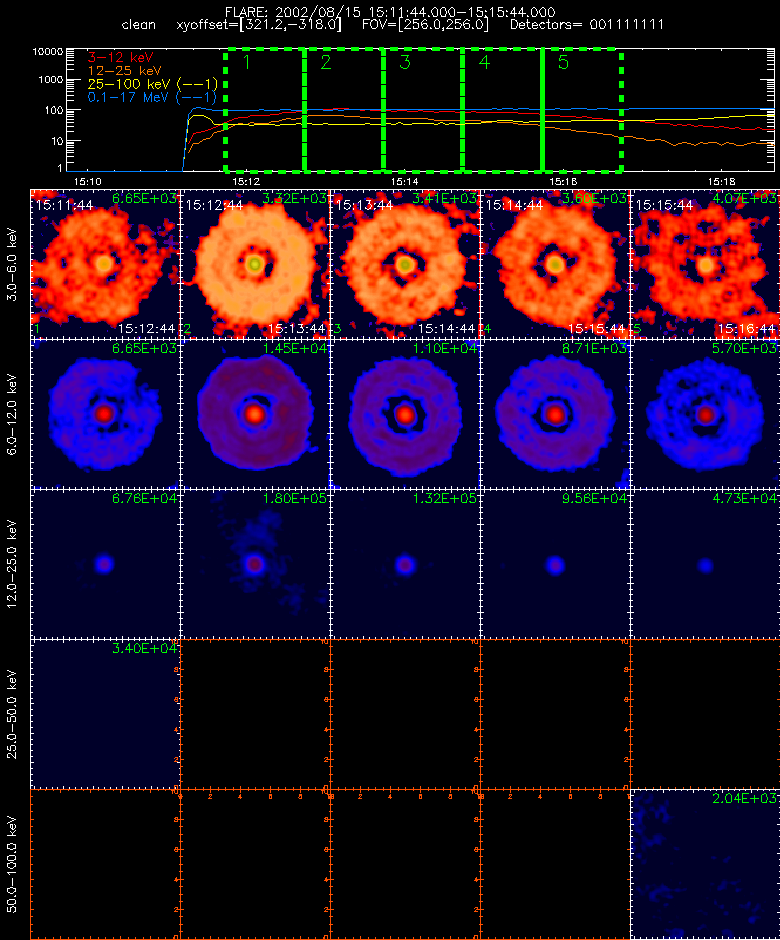Image resolution: width=780 pixels, height=940 pixels.
Task: Open the 50.0-100.0 keV image labeled 2.04E+03
Action: click(x=705, y=864)
